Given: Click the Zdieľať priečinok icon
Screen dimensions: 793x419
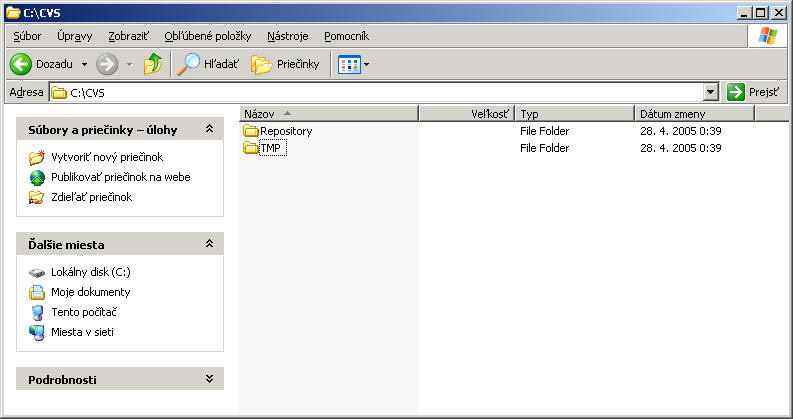Looking at the screenshot, I should point(36,197).
